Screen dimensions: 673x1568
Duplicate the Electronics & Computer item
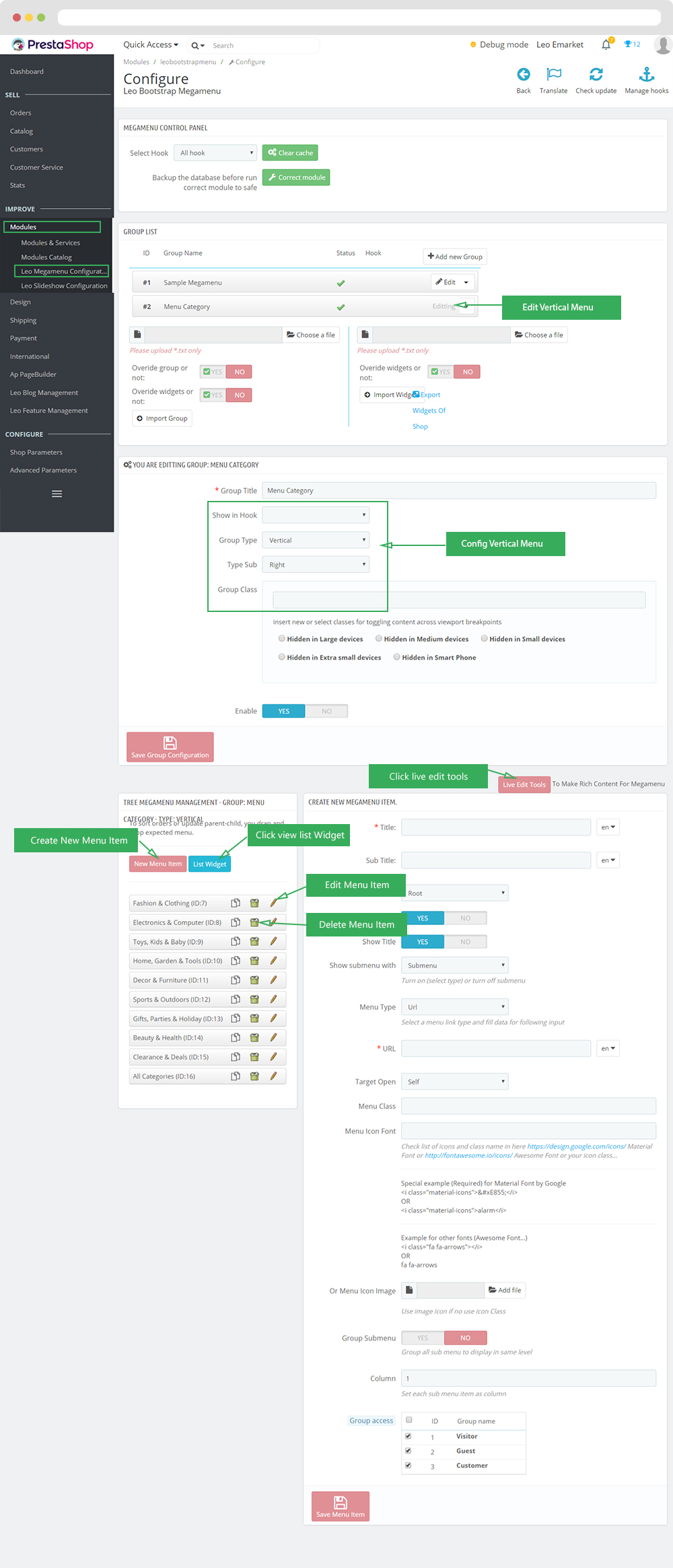[236, 922]
